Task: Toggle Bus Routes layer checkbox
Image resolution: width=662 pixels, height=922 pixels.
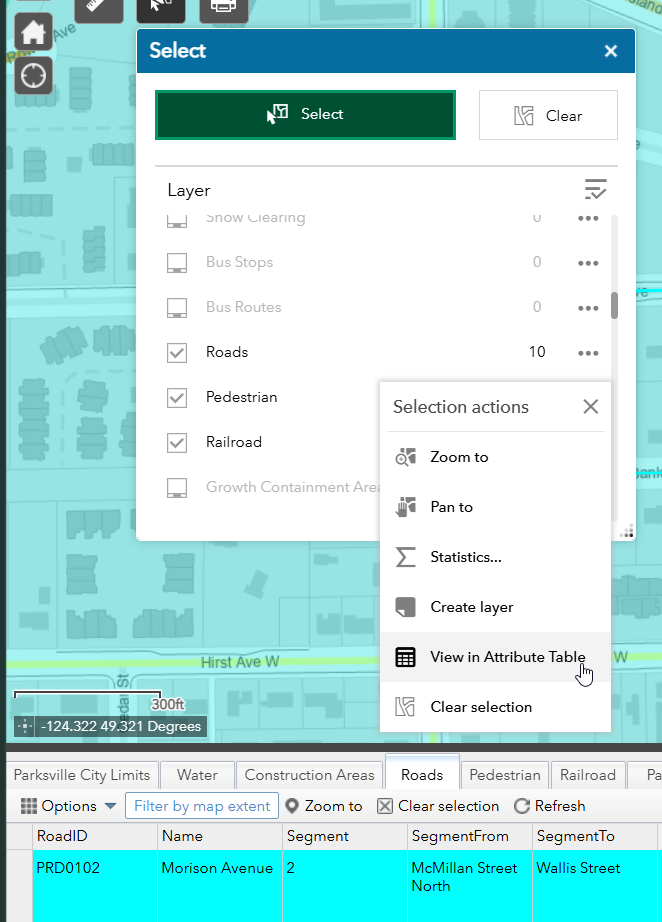Action: click(177, 308)
